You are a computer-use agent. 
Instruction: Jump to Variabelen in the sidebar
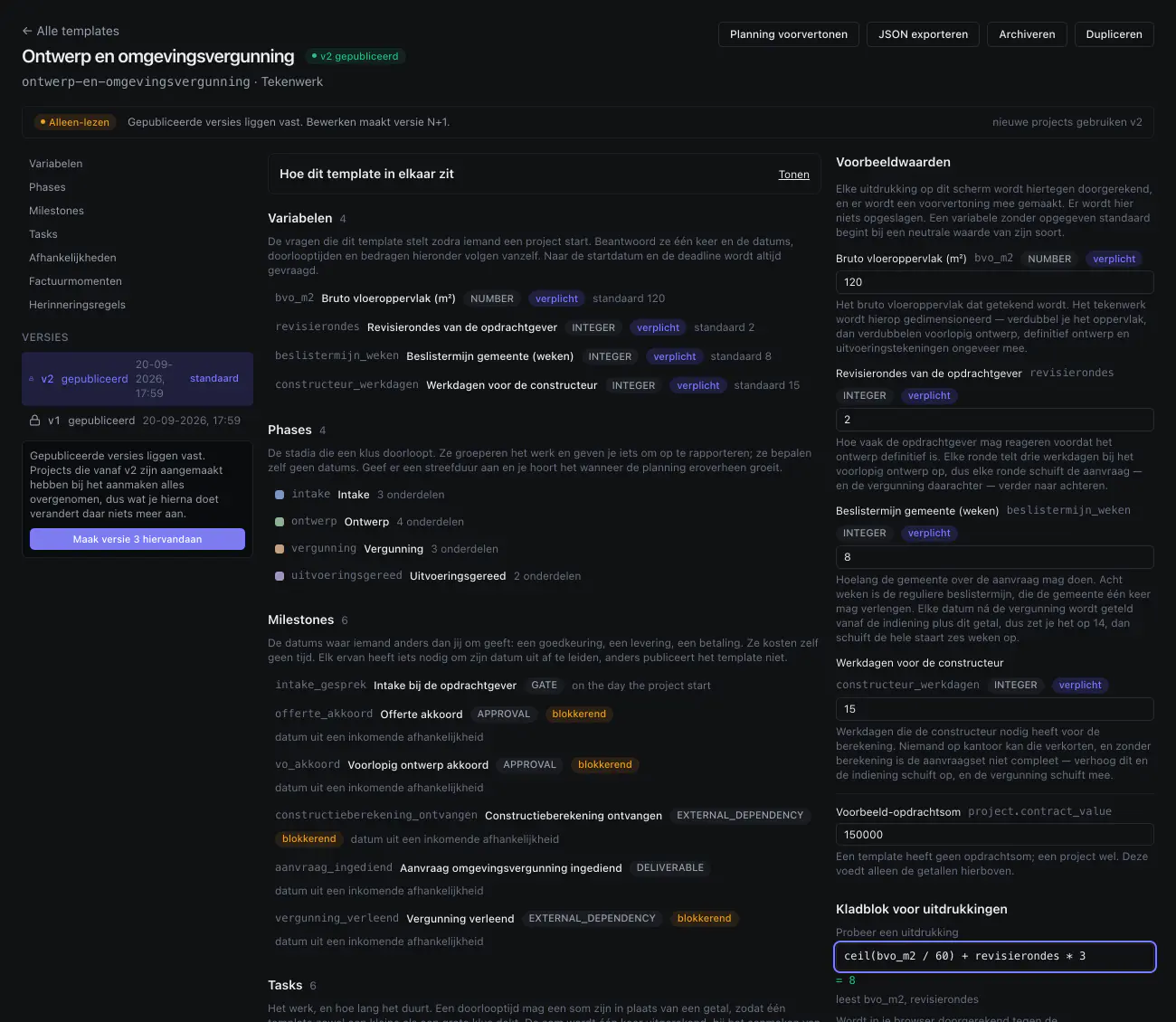coord(56,164)
